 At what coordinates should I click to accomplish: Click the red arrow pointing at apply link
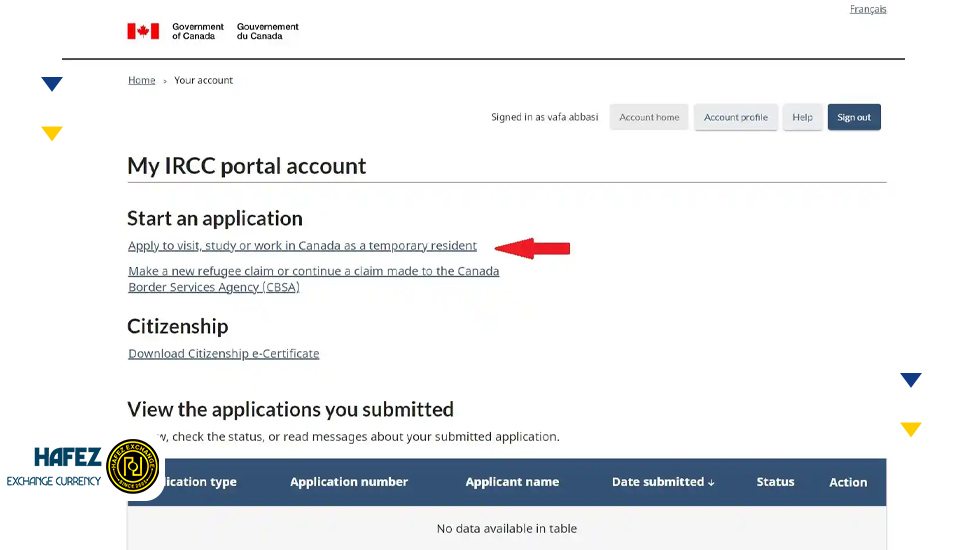(532, 248)
